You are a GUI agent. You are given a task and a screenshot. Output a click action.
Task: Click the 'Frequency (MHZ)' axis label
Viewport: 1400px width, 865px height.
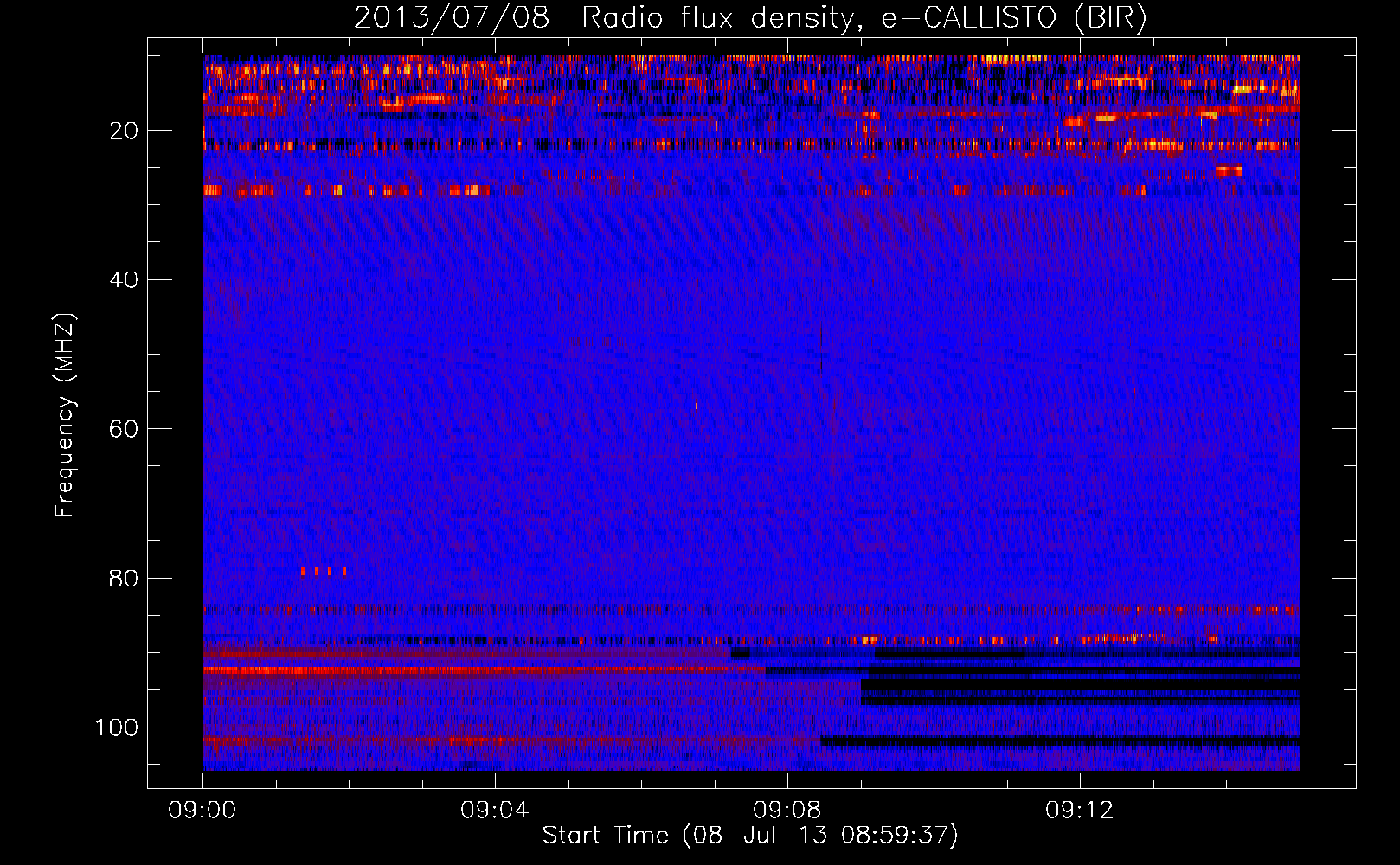point(65,415)
